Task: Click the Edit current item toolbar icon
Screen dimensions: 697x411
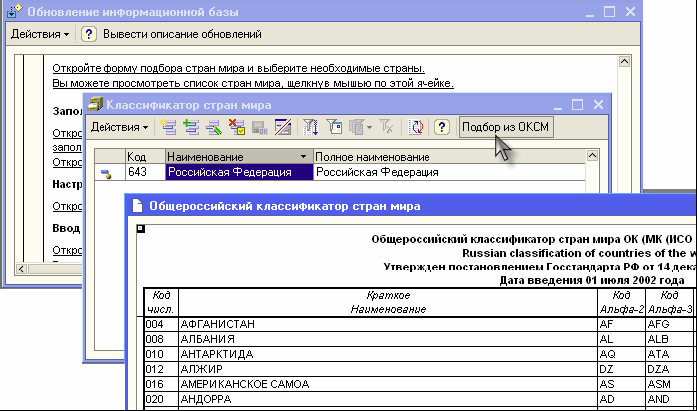Action: (x=212, y=127)
